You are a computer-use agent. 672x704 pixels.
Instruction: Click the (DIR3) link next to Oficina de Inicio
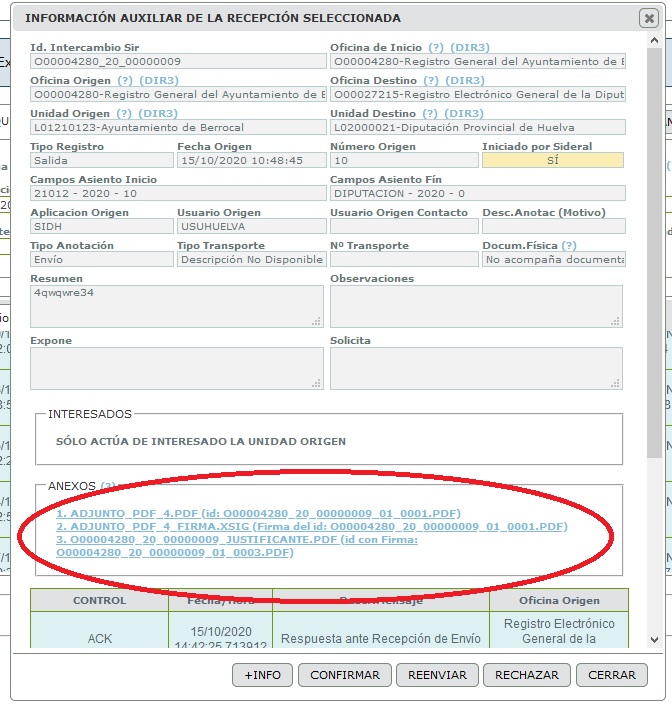pyautogui.click(x=470, y=47)
